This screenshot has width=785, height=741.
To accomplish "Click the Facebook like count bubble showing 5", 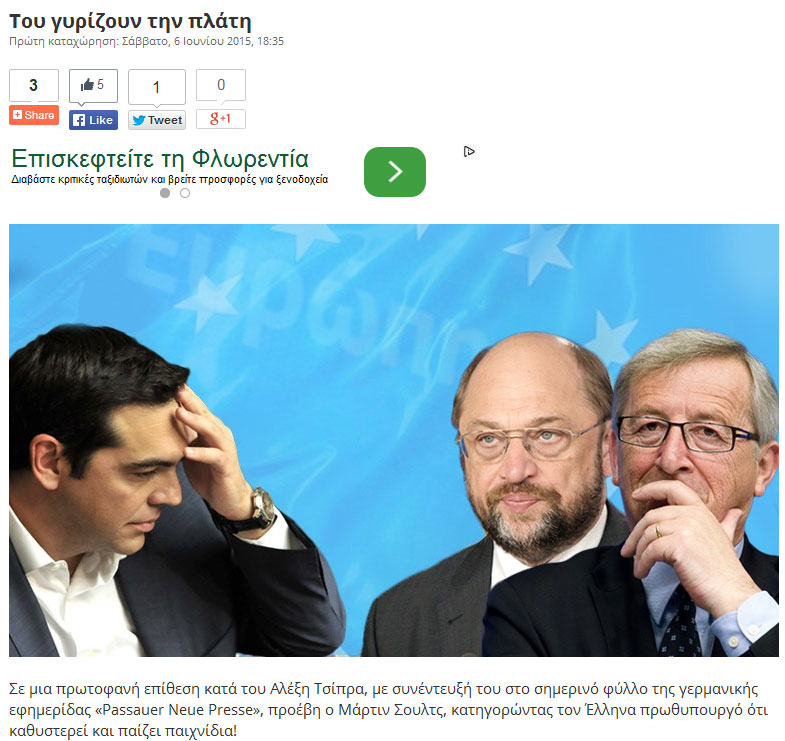I will point(94,86).
